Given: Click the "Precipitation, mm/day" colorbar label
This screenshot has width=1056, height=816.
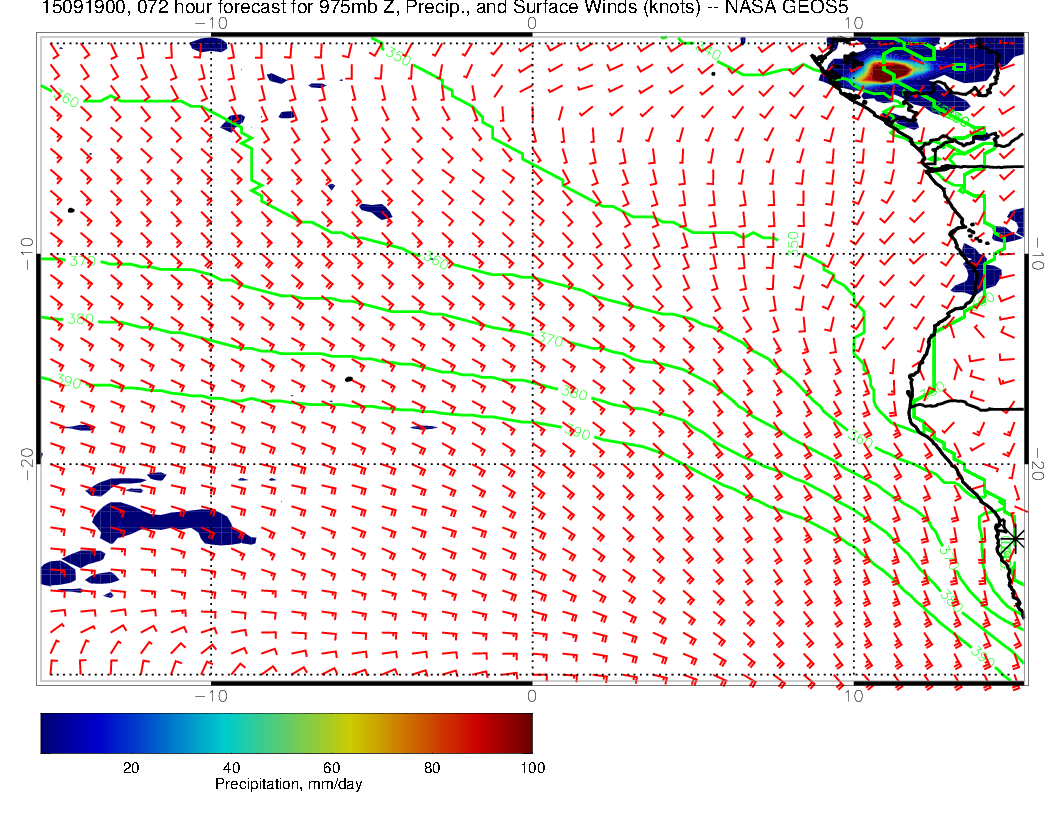Looking at the screenshot, I should click(288, 784).
